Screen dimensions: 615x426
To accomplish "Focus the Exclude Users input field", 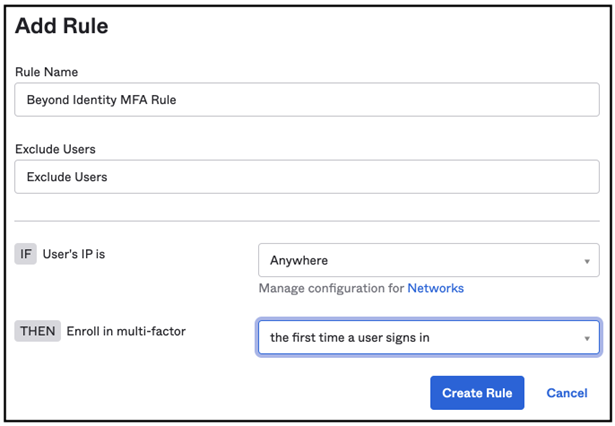I will [x=307, y=177].
